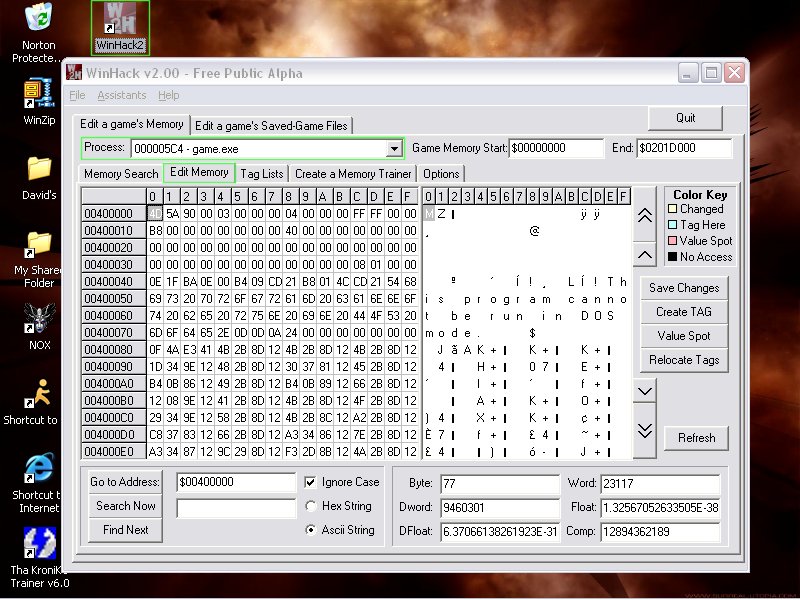
Task: Focus the Float value field
Action: (x=660, y=508)
